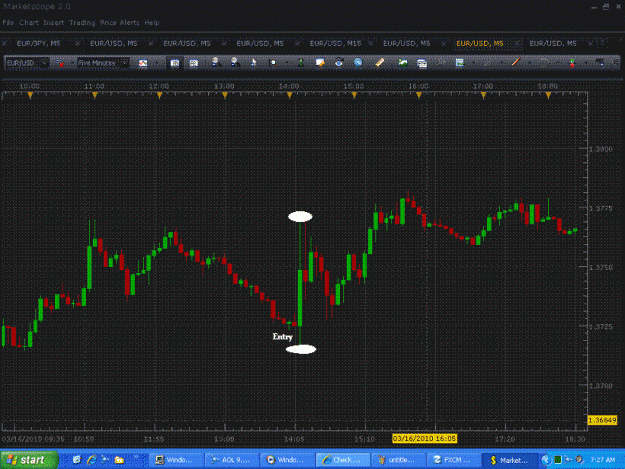The height and width of the screenshot is (469, 625).
Task: Select the grey line drawing tool
Action: pyautogui.click(x=487, y=63)
